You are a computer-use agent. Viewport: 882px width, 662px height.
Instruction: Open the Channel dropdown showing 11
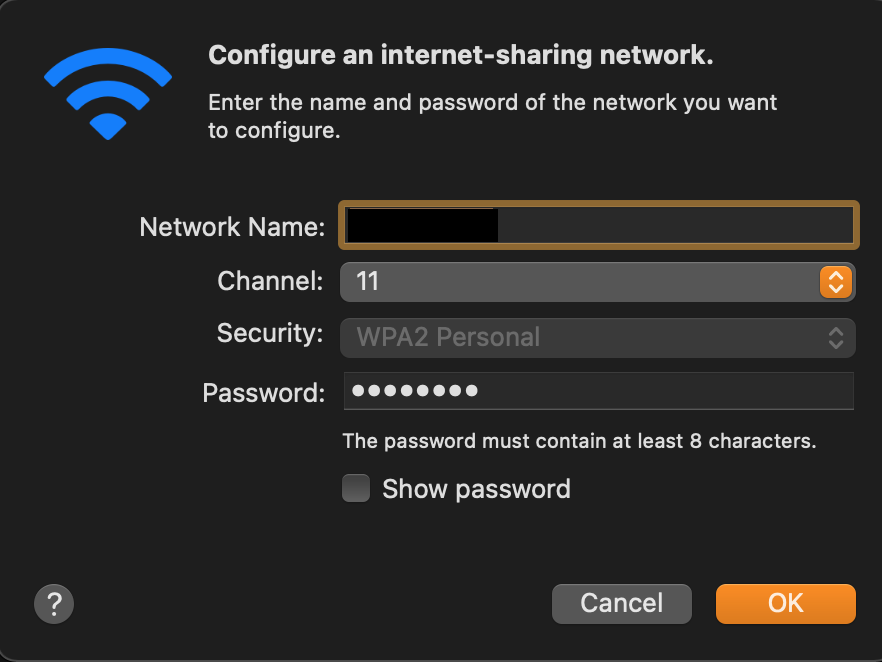pos(580,282)
